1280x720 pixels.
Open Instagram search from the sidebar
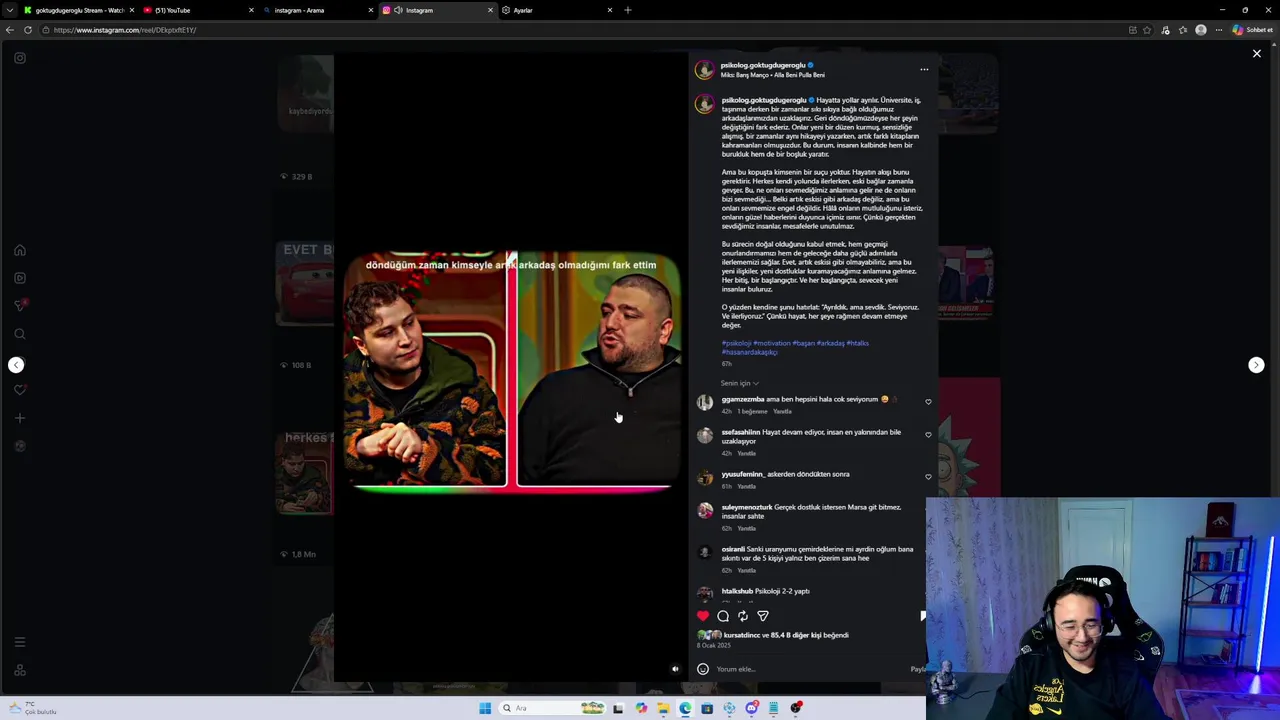(20, 334)
